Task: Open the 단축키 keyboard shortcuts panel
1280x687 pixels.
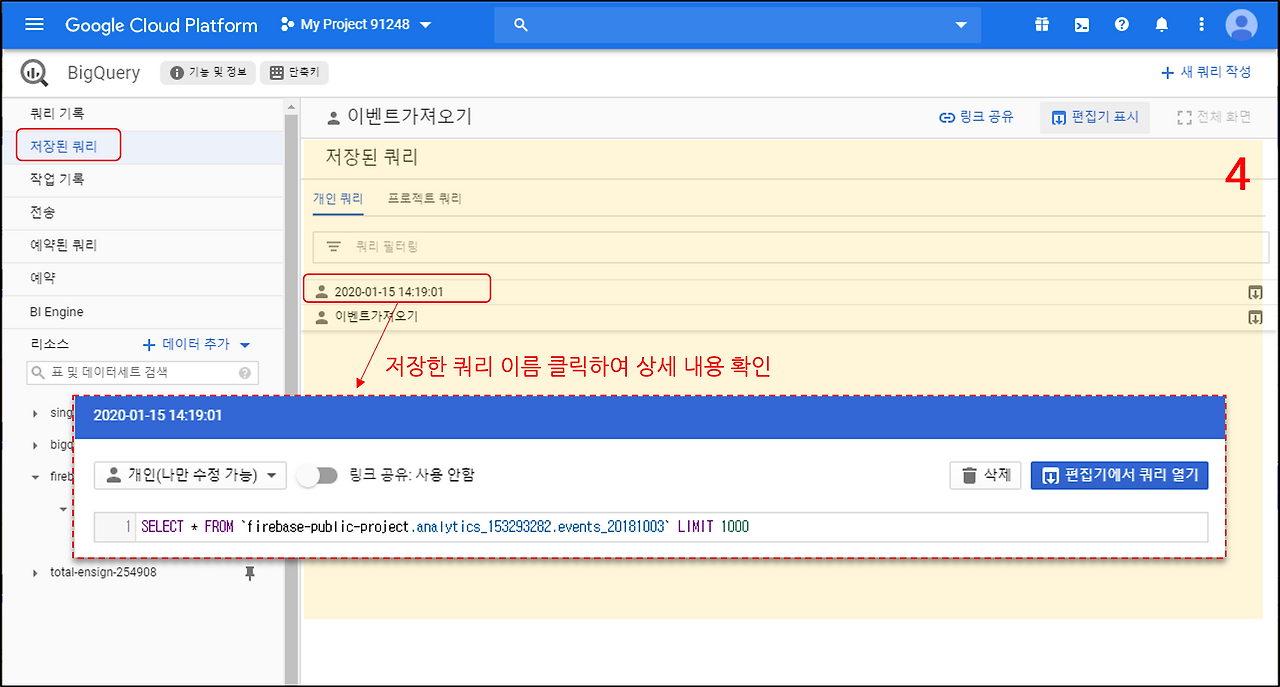Action: tap(293, 72)
